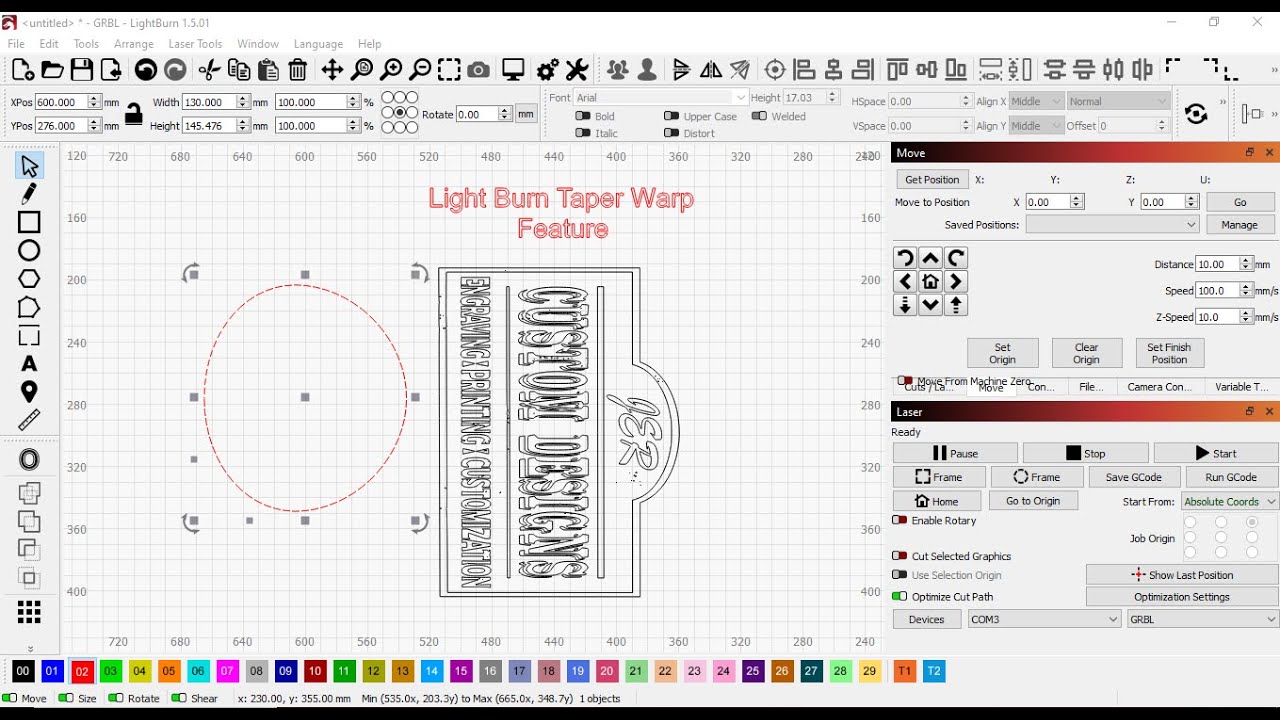1280x720 pixels.
Task: Open the COM3 port dropdown
Action: 1044,619
